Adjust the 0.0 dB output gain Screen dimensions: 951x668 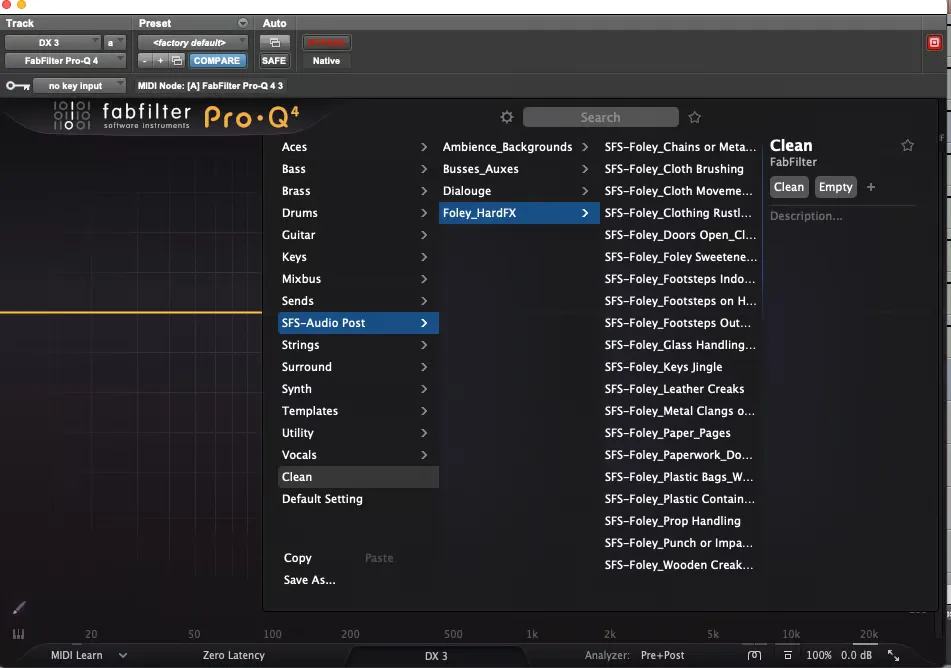click(856, 655)
